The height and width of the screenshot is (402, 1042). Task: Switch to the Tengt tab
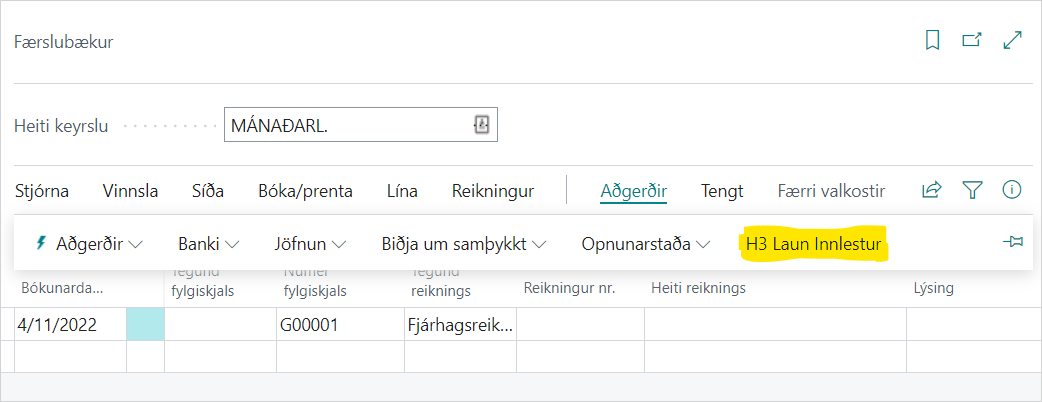722,191
